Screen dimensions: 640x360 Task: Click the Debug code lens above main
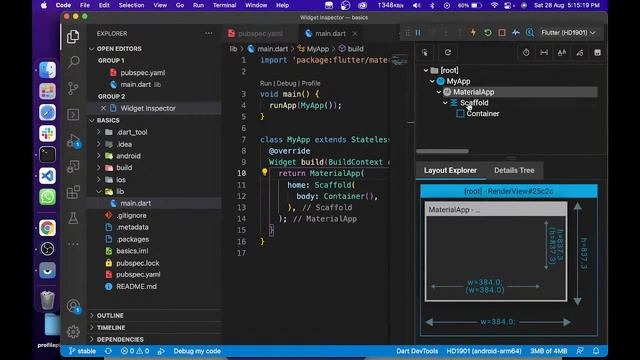pos(286,83)
